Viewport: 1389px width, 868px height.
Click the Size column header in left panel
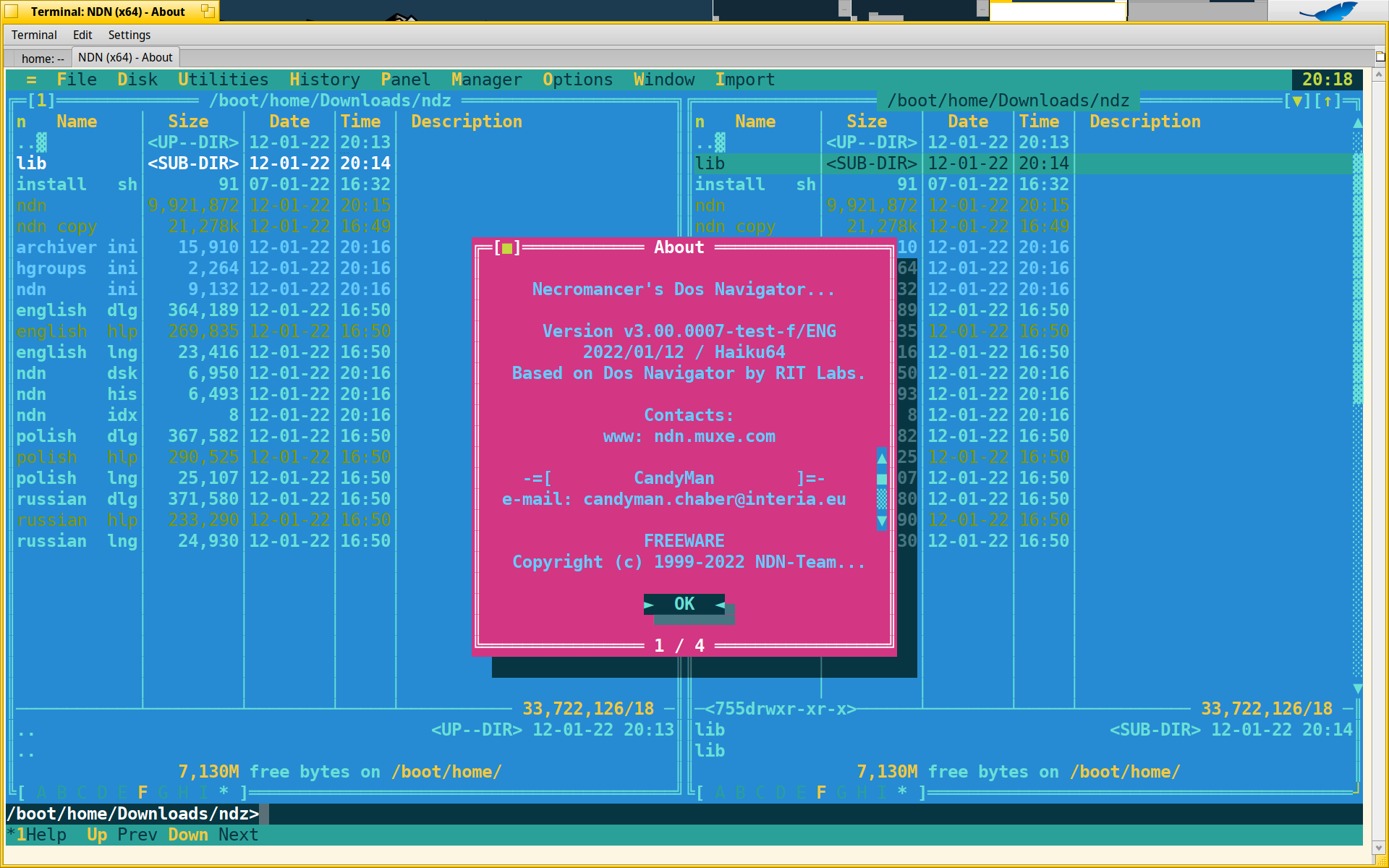click(188, 122)
